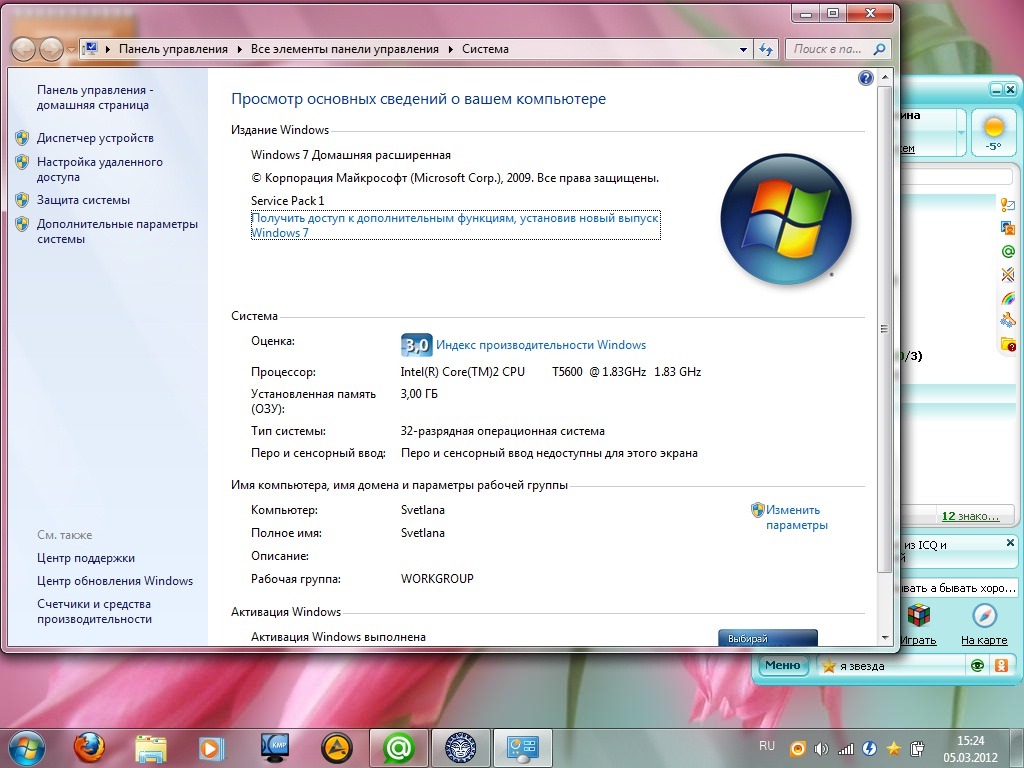The image size is (1024, 768).
Task: Expand the address bar history dropdown
Action: coord(743,50)
